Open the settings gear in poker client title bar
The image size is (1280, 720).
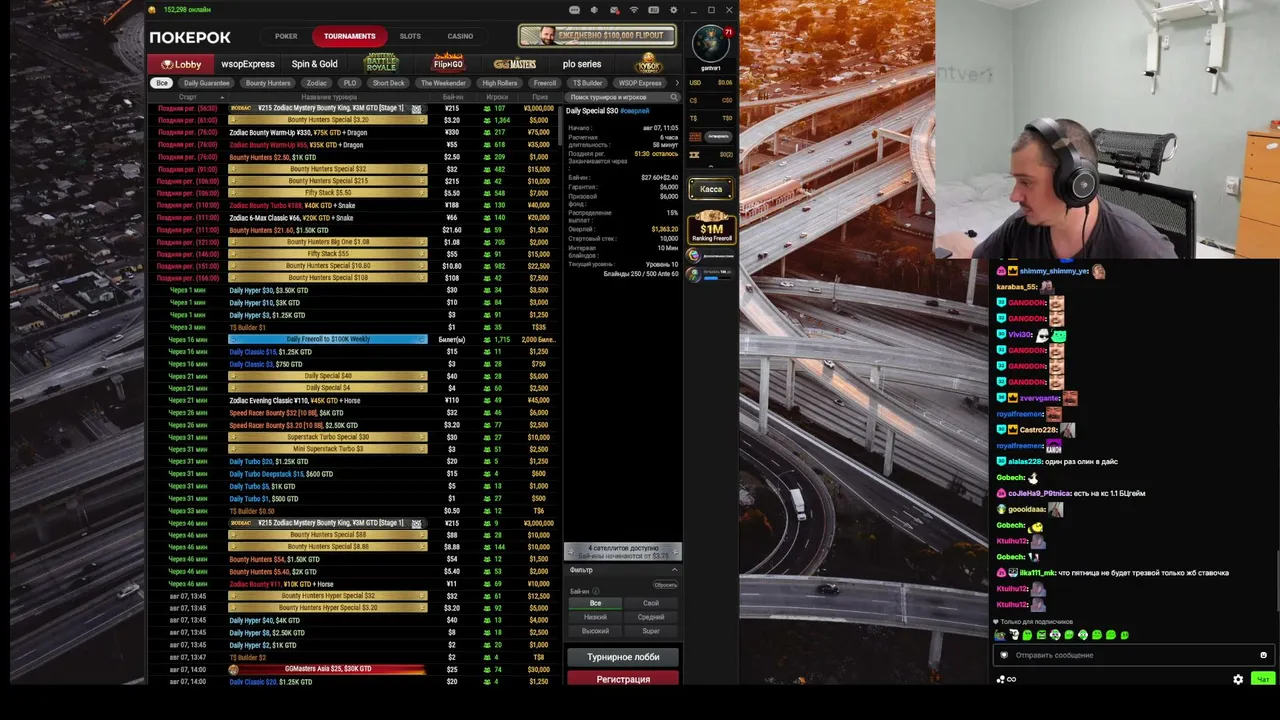pos(673,10)
